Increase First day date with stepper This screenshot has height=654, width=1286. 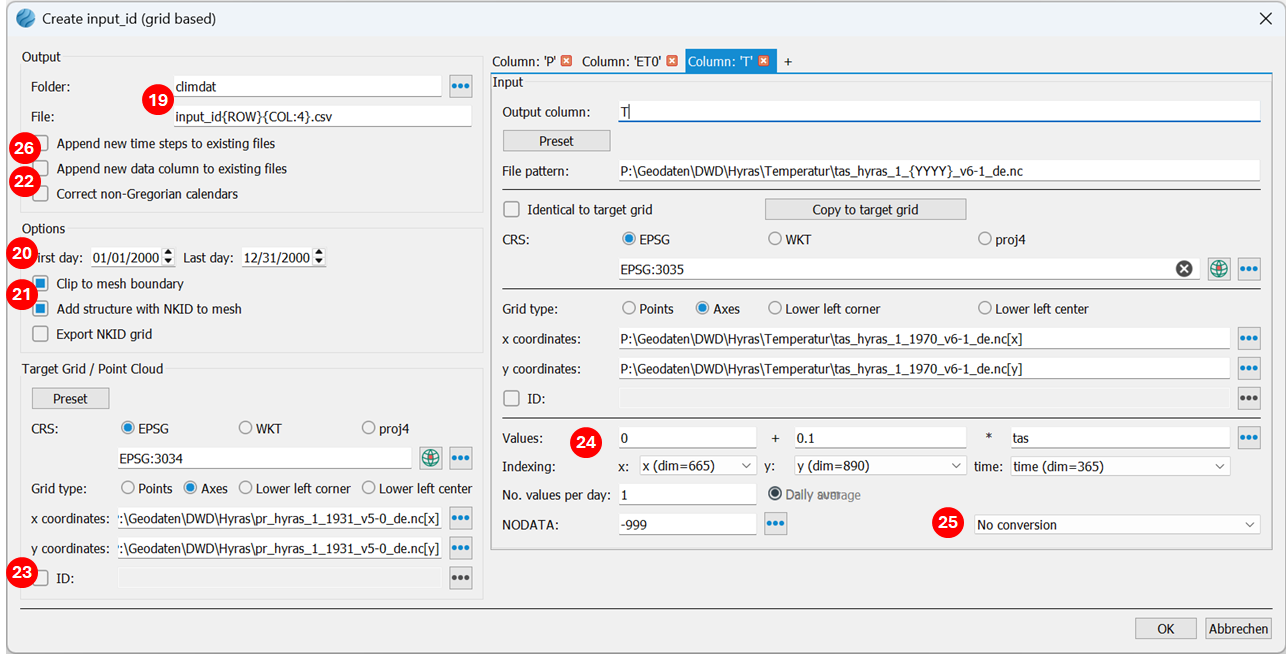pos(168,253)
